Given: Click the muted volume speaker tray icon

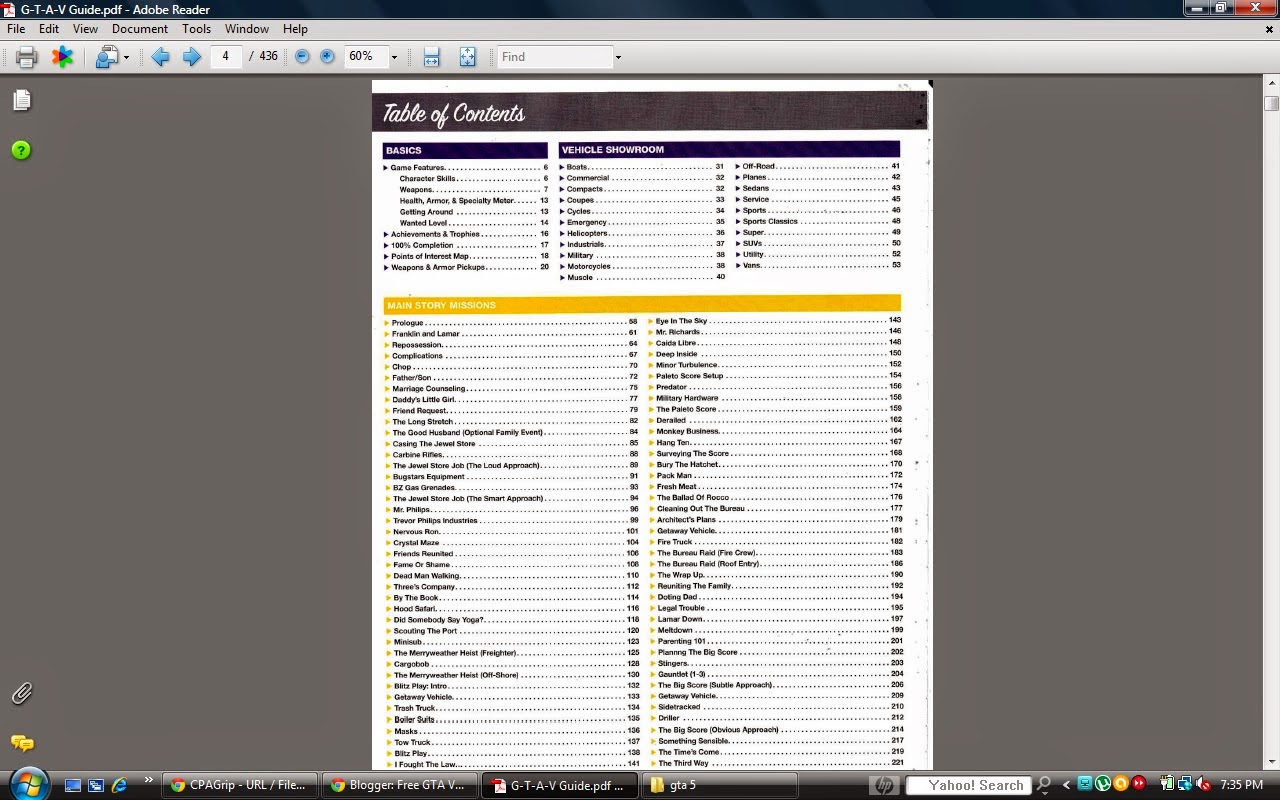Looking at the screenshot, I should [1203, 785].
